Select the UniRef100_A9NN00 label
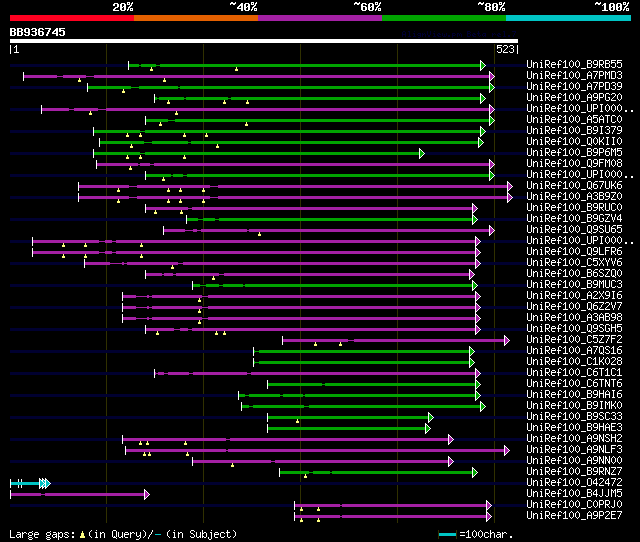The width and height of the screenshot is (640, 542). click(x=574, y=461)
